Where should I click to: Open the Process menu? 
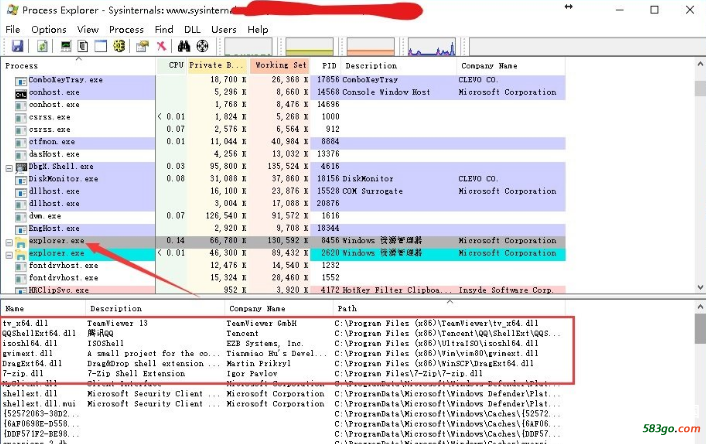[126, 30]
